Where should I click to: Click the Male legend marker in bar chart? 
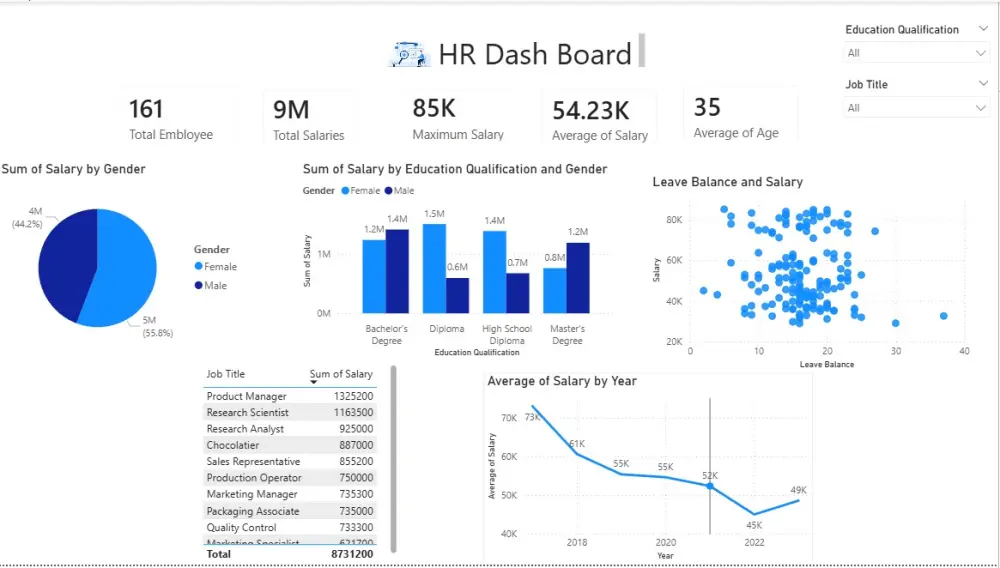point(388,191)
